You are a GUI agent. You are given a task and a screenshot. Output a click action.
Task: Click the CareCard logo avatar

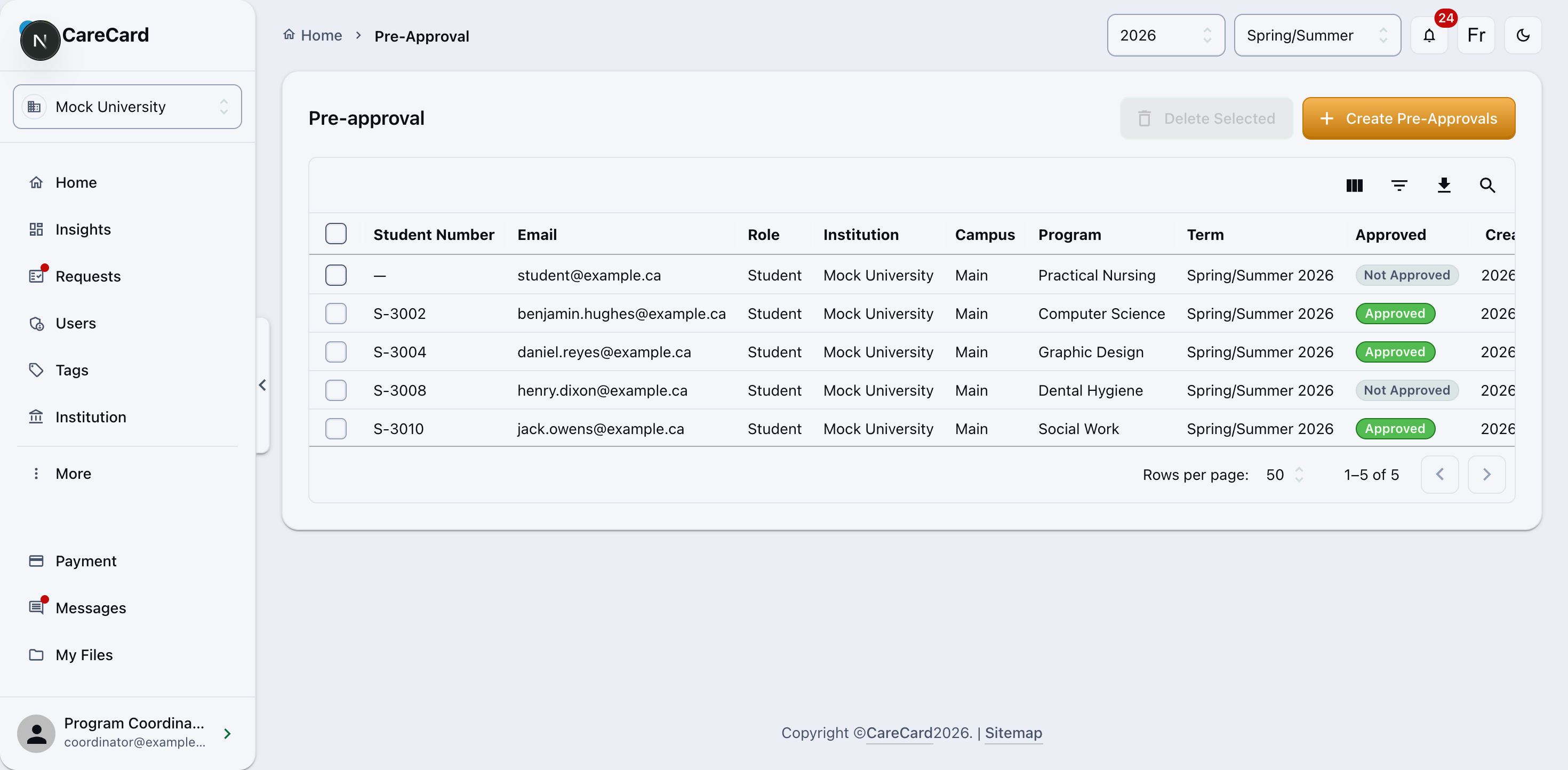40,40
